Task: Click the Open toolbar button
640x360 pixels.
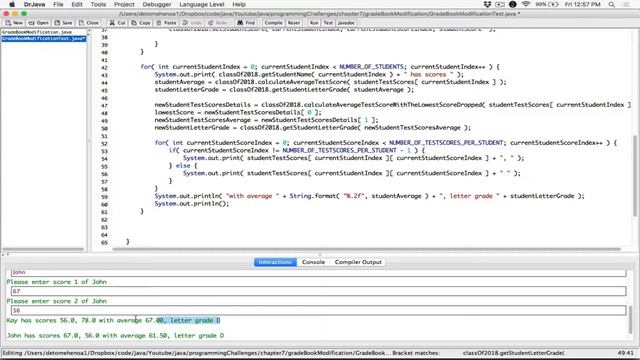Action: [x=39, y=23]
